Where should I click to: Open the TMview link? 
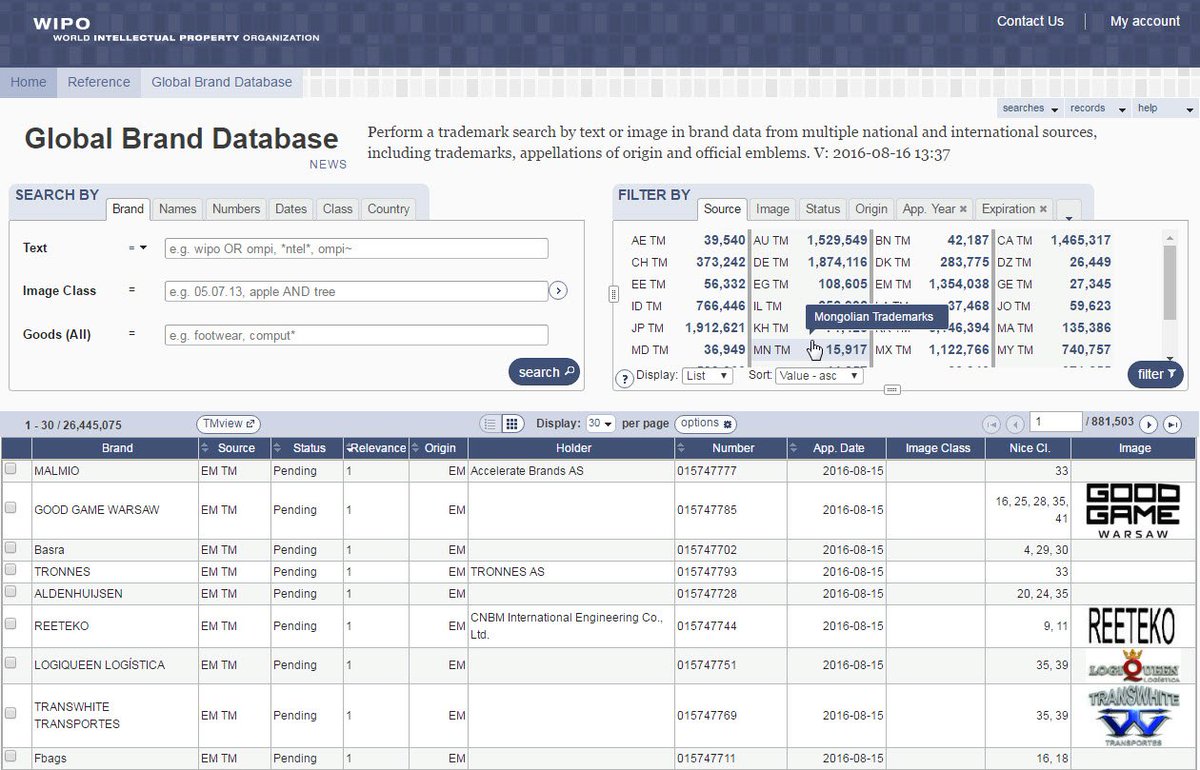pos(229,424)
